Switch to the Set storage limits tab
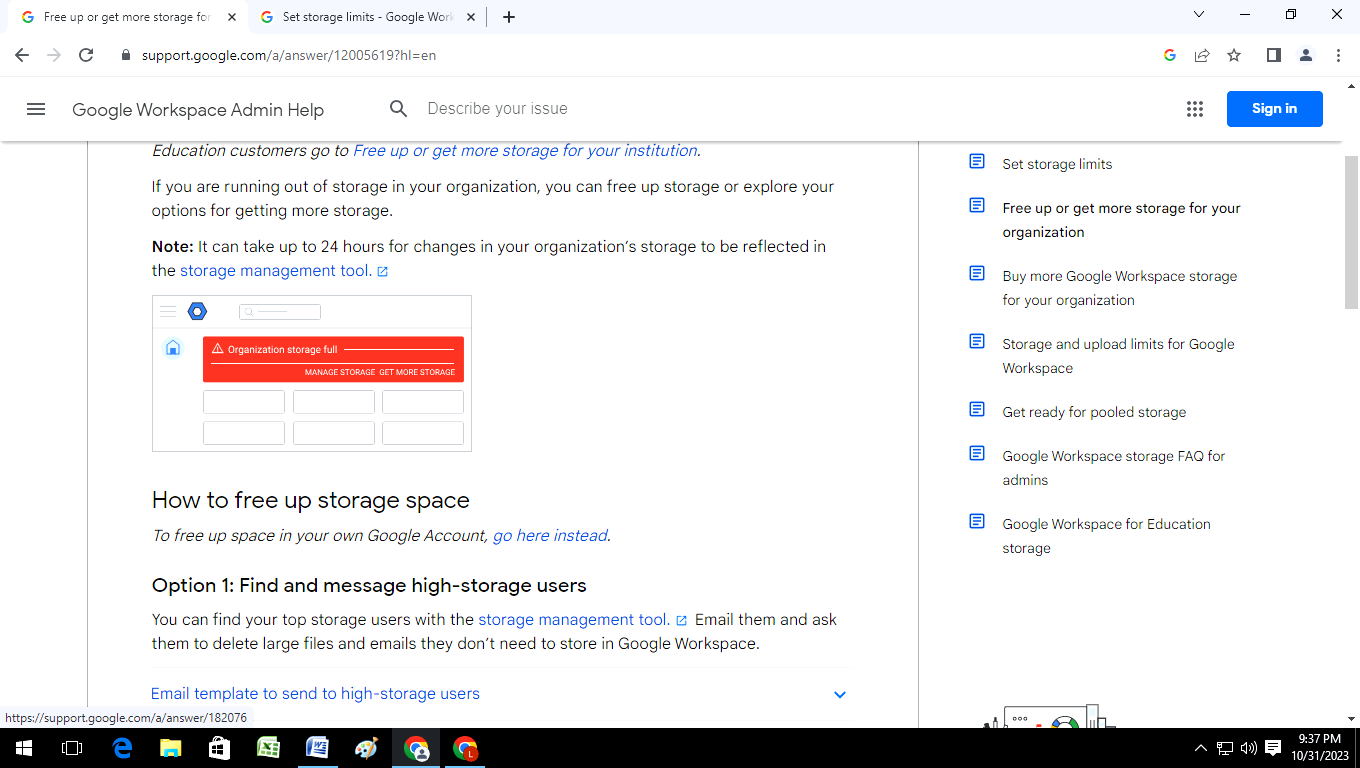The height and width of the screenshot is (768, 1360). click(x=366, y=17)
